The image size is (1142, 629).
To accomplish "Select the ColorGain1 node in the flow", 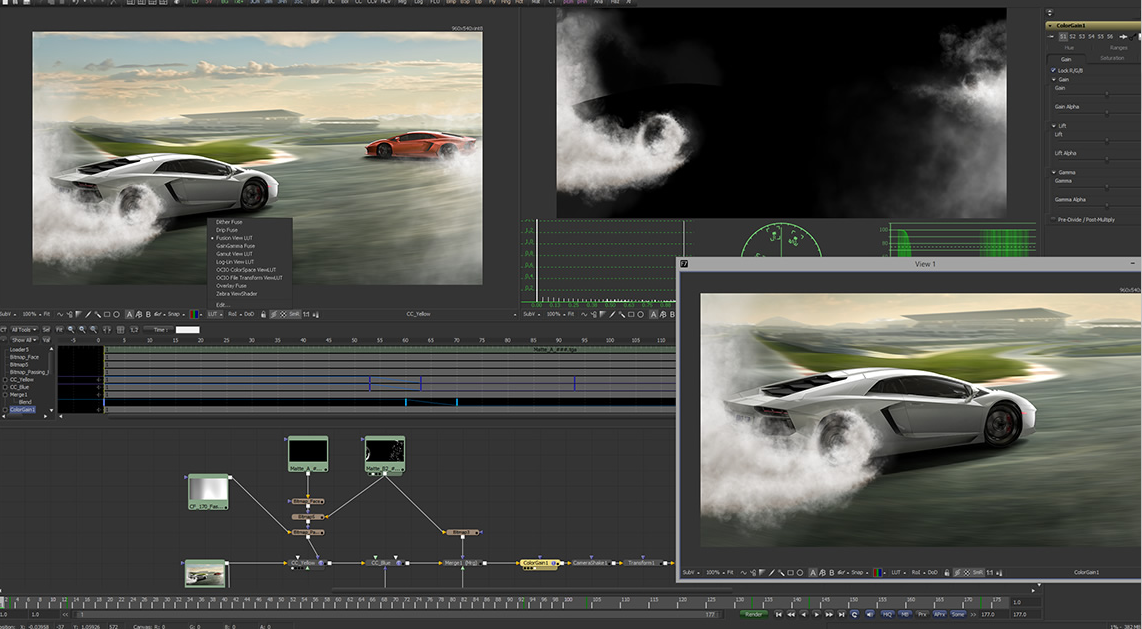I will [x=538, y=563].
